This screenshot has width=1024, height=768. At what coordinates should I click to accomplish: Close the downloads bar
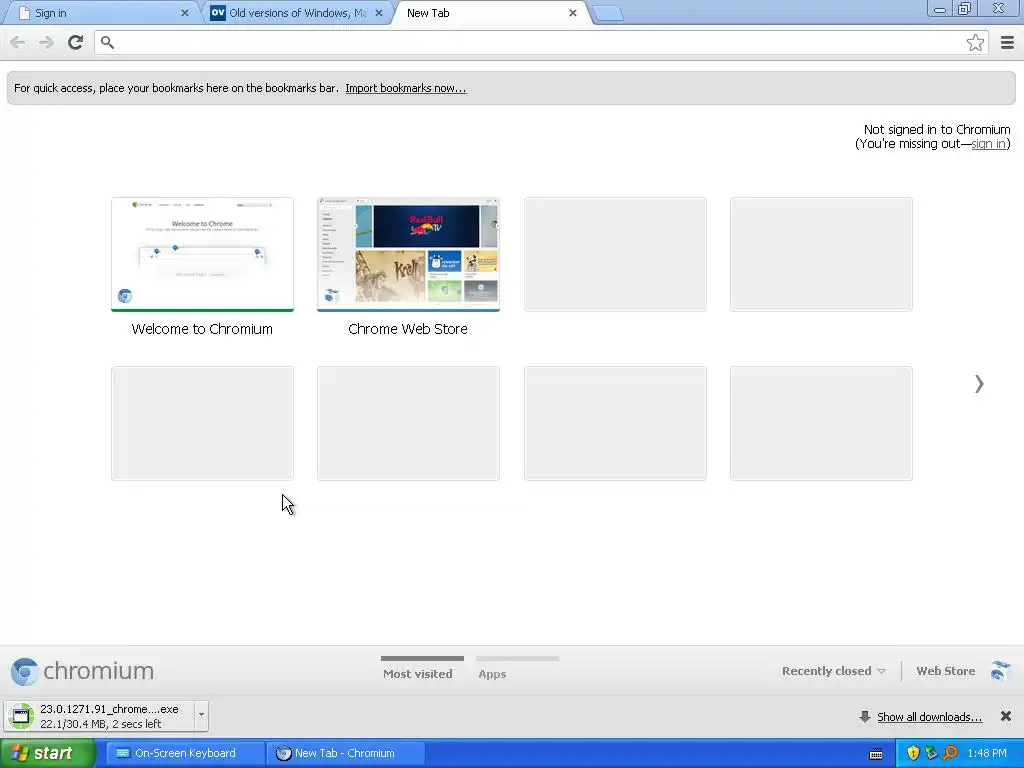pos(1006,716)
